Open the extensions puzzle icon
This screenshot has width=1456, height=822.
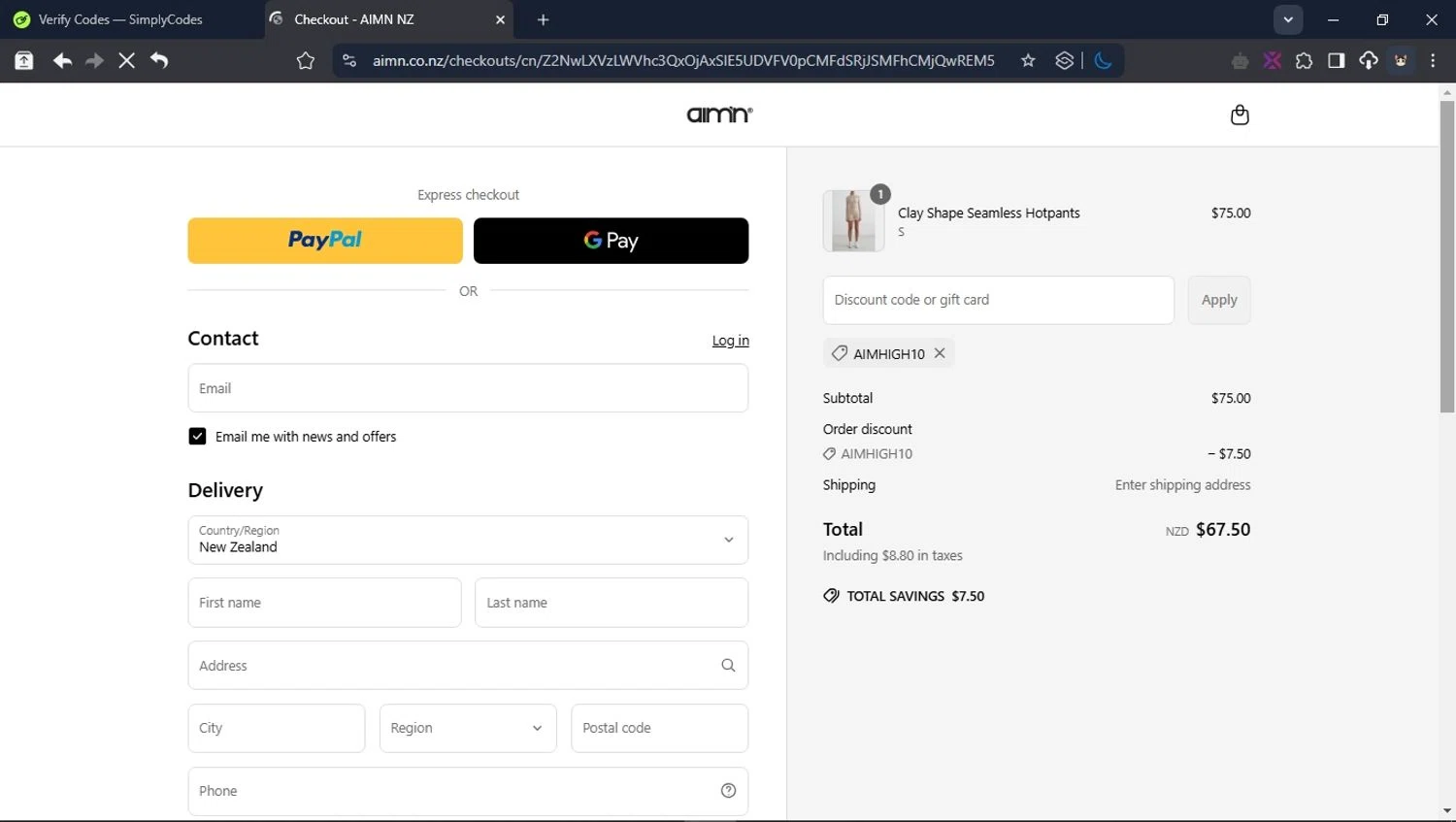click(1304, 60)
